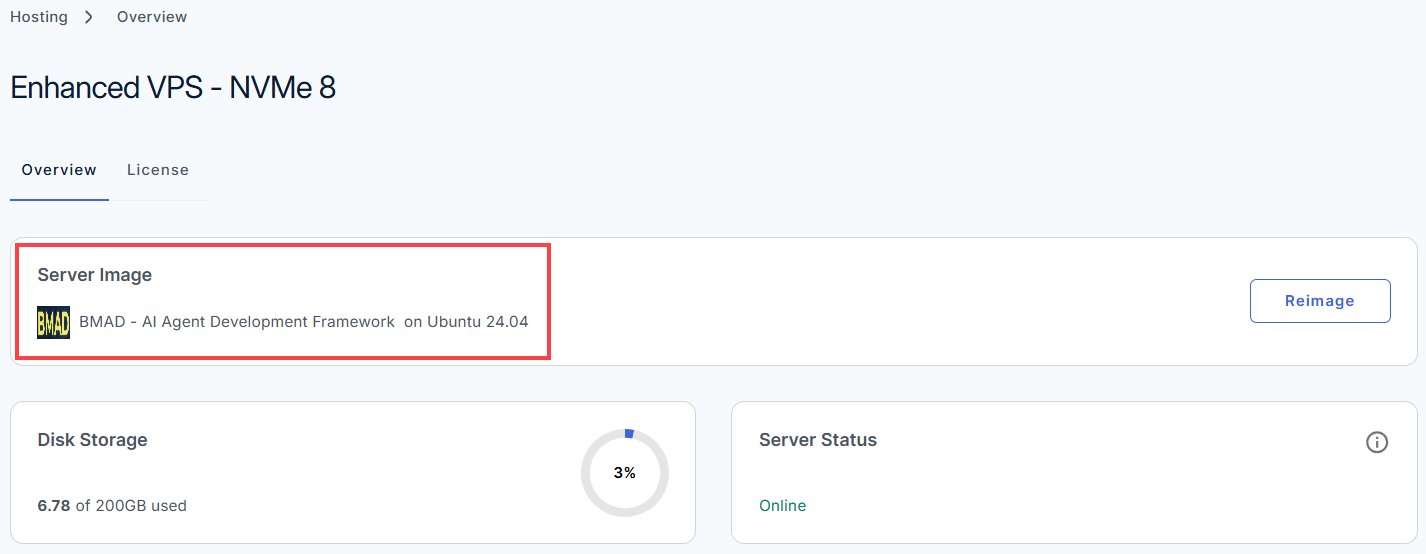Screen dimensions: 1426x554
Task: Open Hosting breadcrumb link
Action: pyautogui.click(x=39, y=17)
